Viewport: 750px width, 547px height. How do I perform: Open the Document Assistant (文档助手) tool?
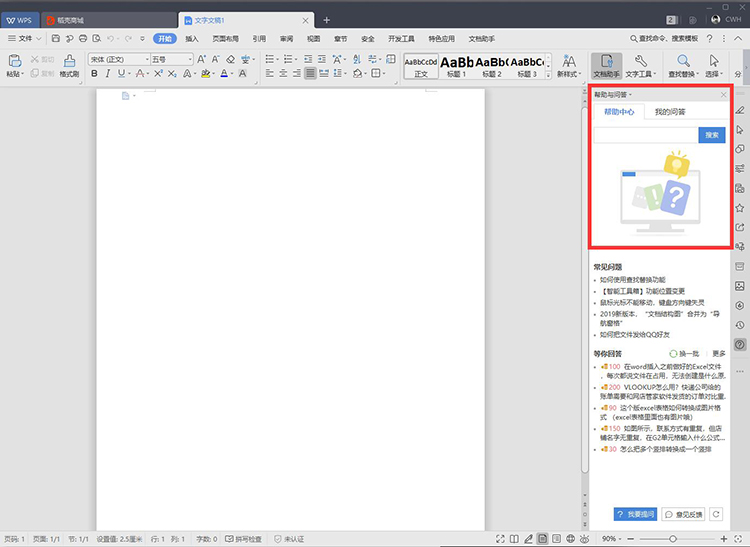click(607, 66)
